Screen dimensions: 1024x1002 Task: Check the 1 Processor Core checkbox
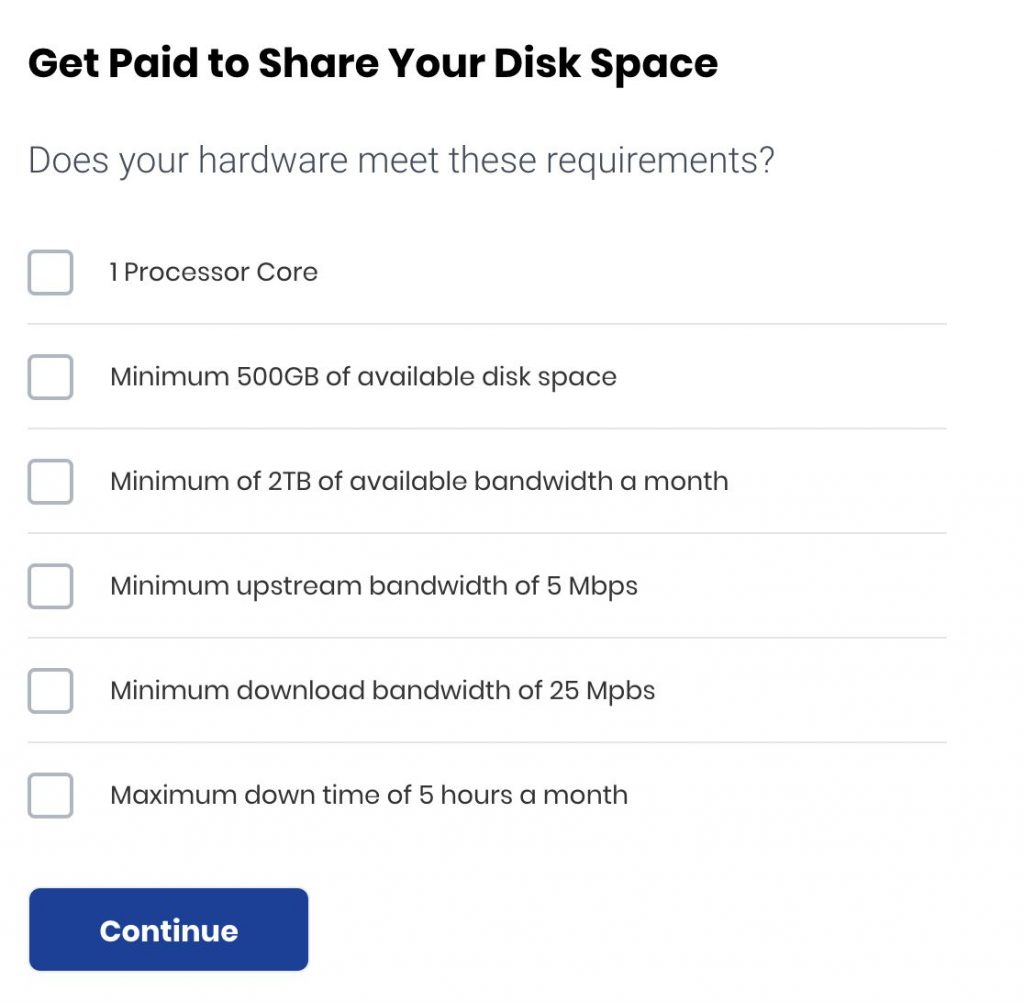pyautogui.click(x=50, y=273)
